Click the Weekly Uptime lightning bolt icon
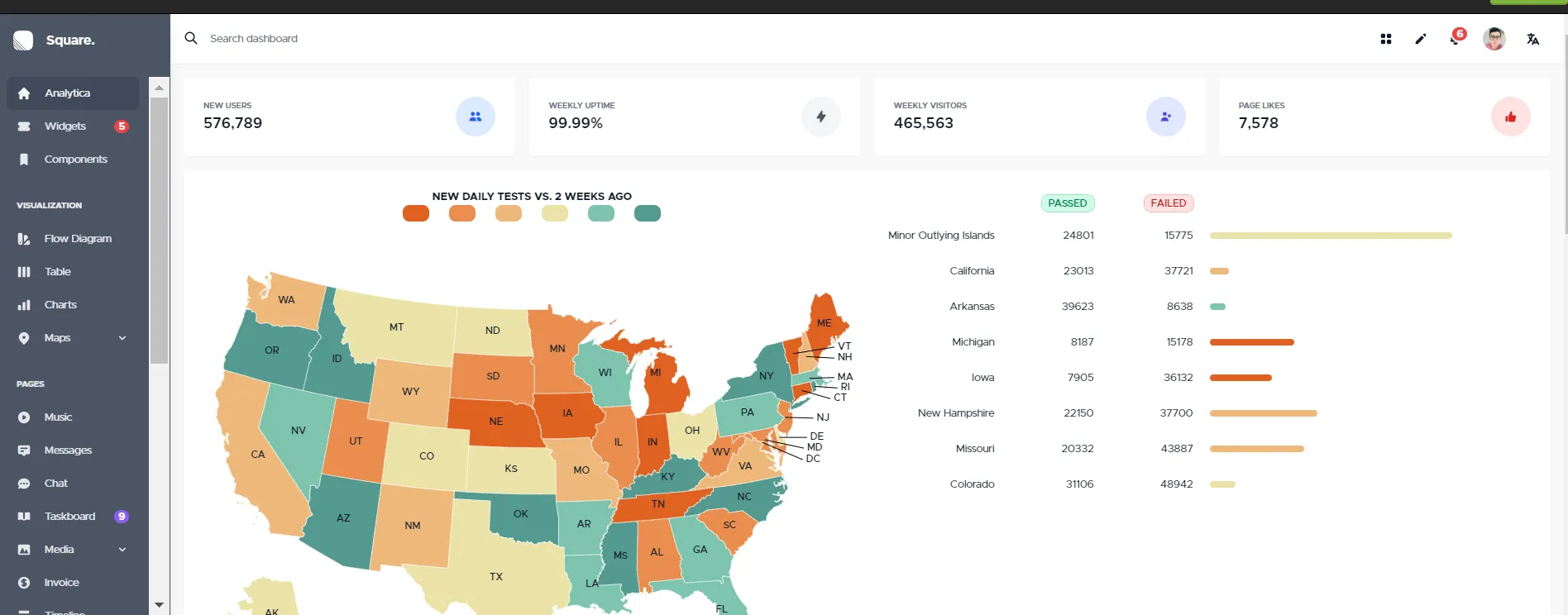This screenshot has width=1568, height=615. point(821,117)
